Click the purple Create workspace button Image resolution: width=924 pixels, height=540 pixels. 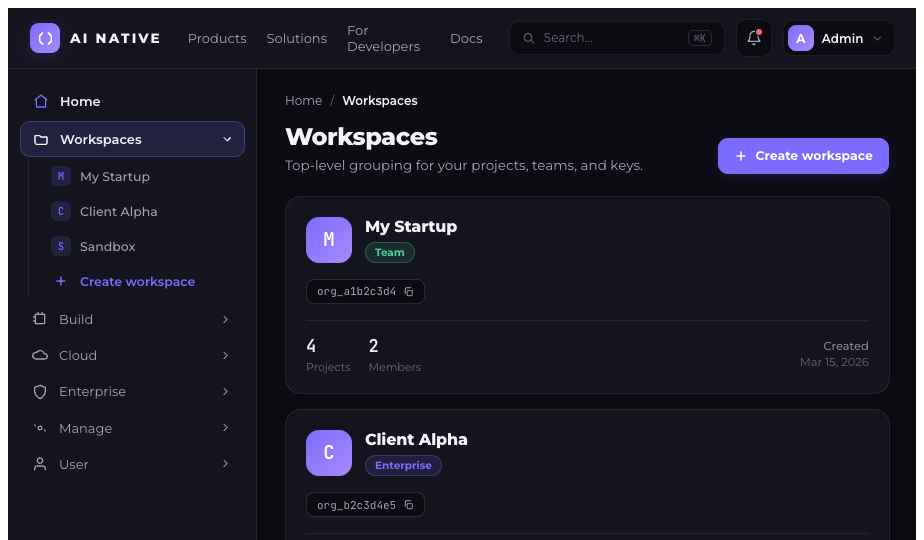(x=803, y=156)
